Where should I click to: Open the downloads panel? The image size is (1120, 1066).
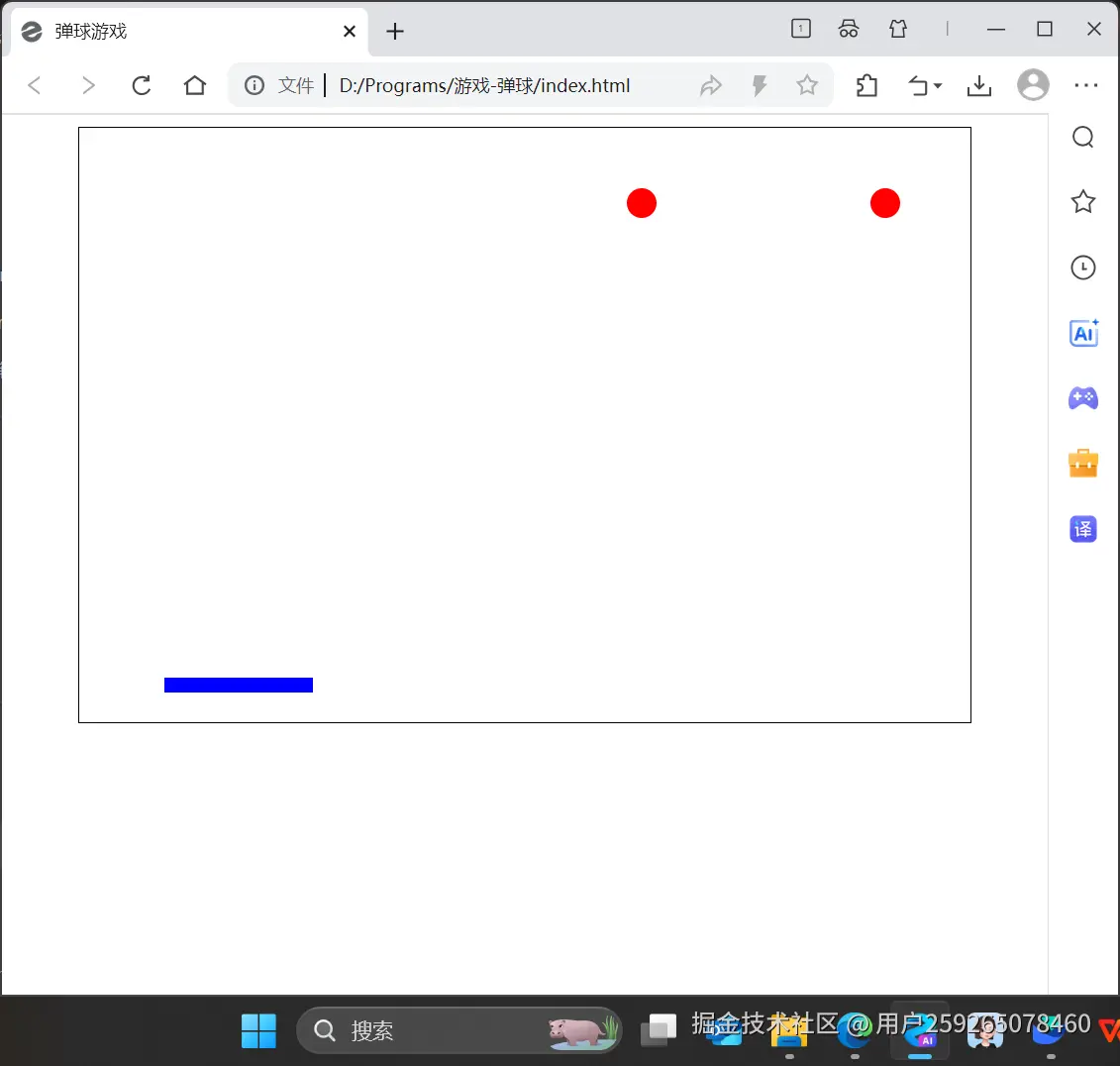pyautogui.click(x=979, y=86)
